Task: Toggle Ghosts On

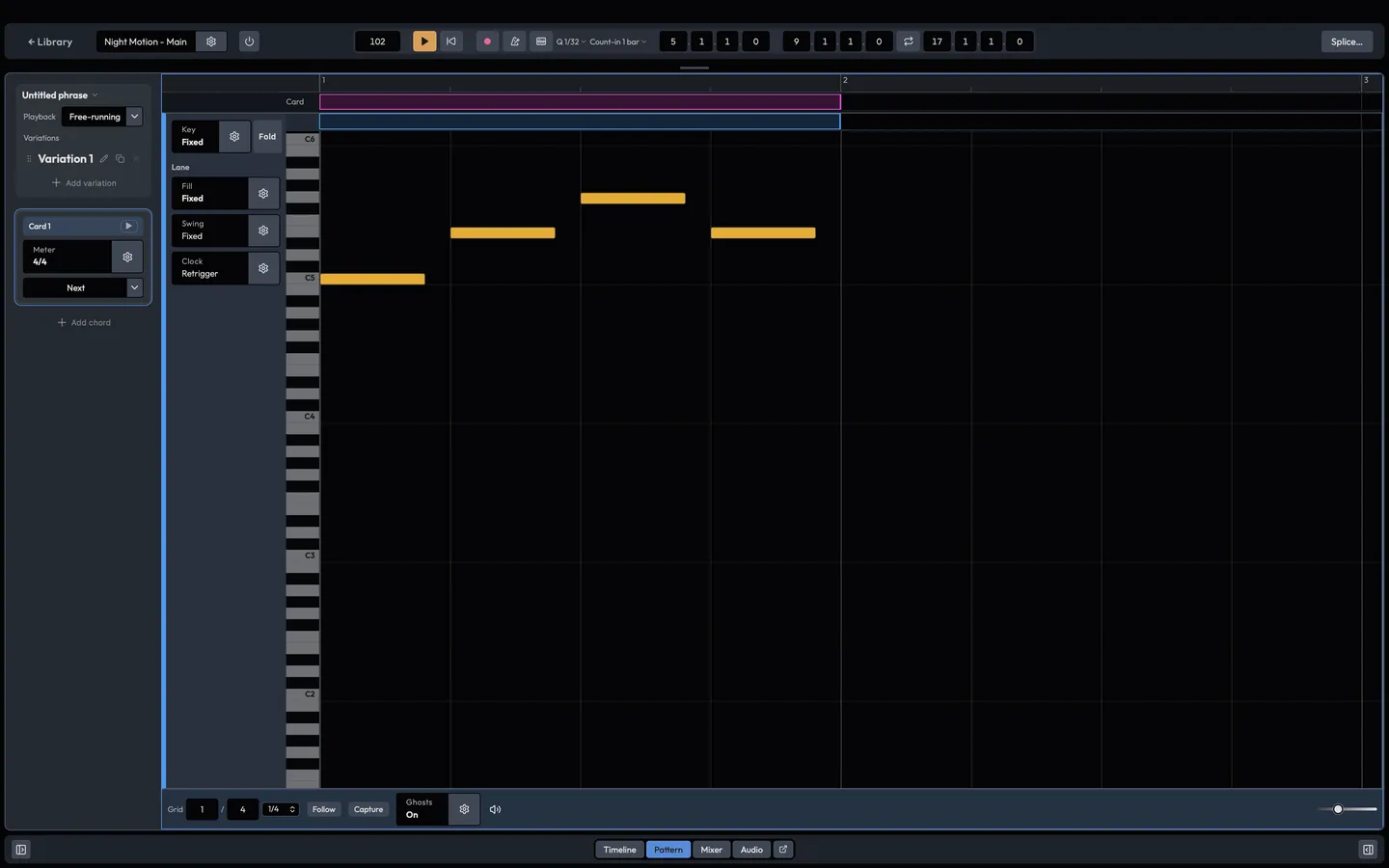Action: pos(422,809)
